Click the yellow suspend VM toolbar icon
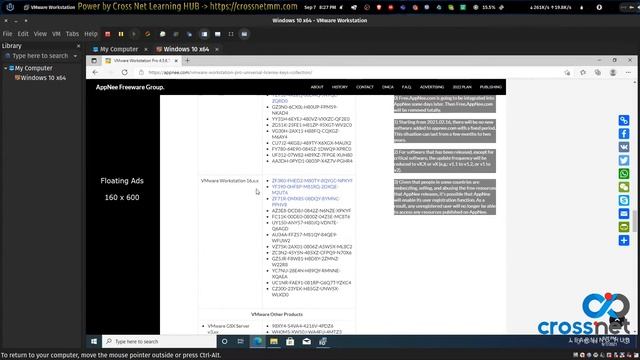The width and height of the screenshot is (640, 360). point(121,34)
